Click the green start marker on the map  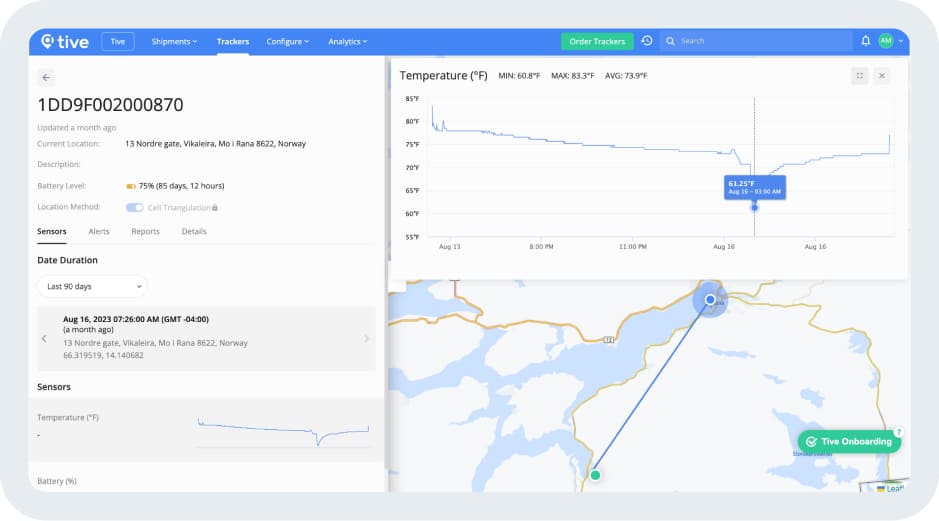pyautogui.click(x=595, y=475)
